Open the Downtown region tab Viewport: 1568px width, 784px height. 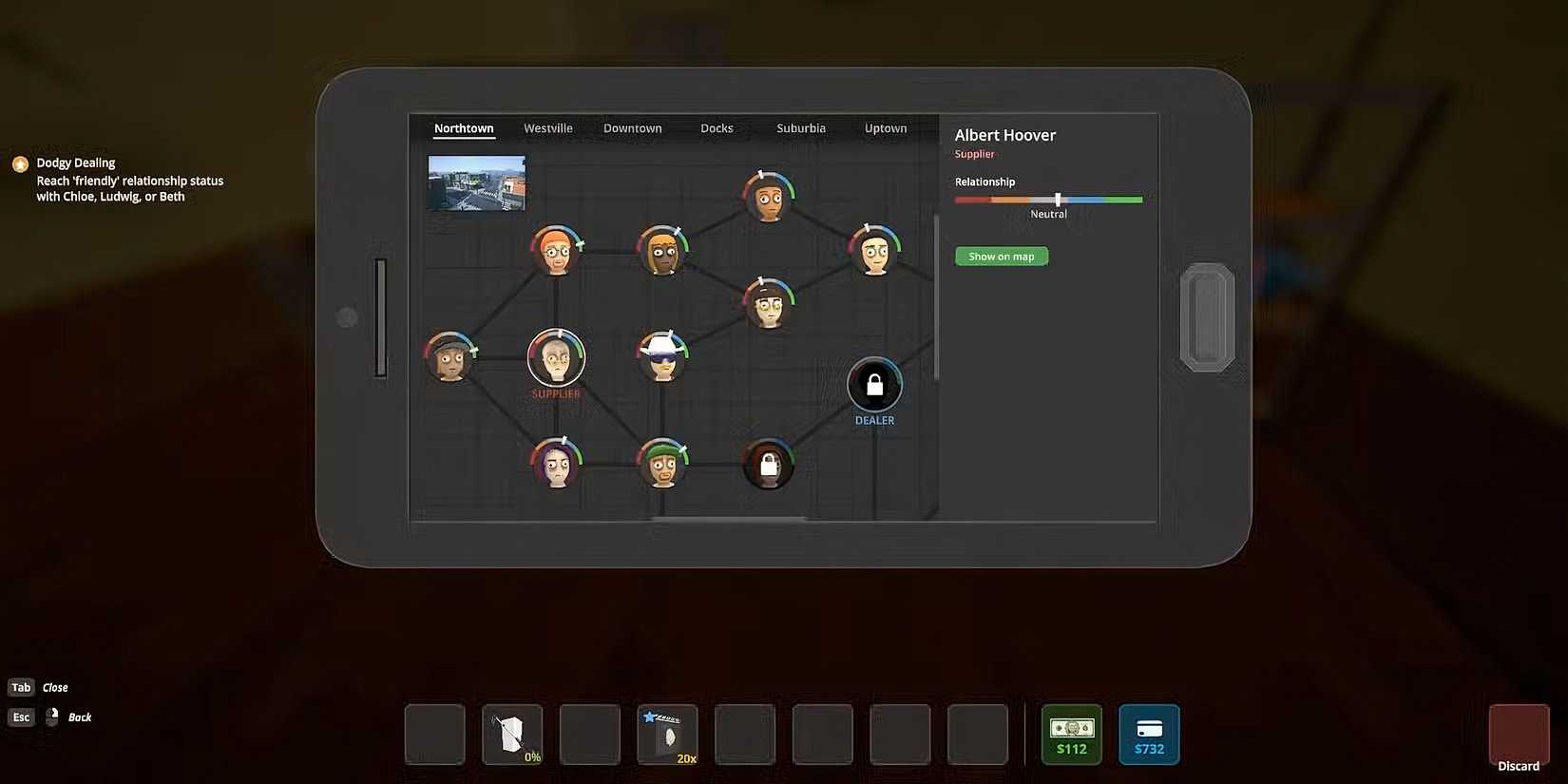pos(633,128)
